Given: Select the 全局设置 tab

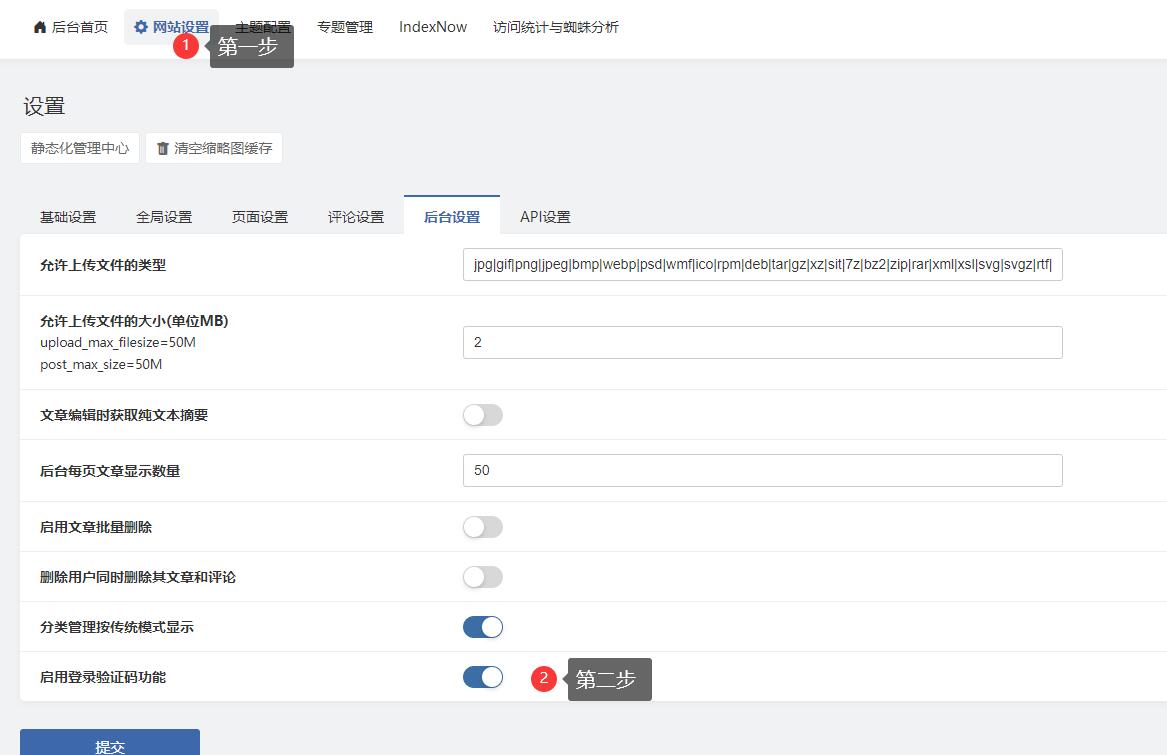Looking at the screenshot, I should point(164,217).
